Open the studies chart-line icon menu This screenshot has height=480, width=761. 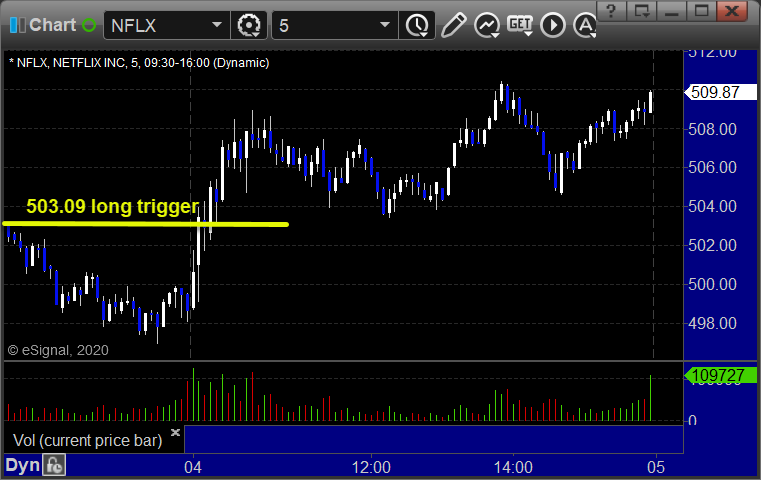(487, 25)
